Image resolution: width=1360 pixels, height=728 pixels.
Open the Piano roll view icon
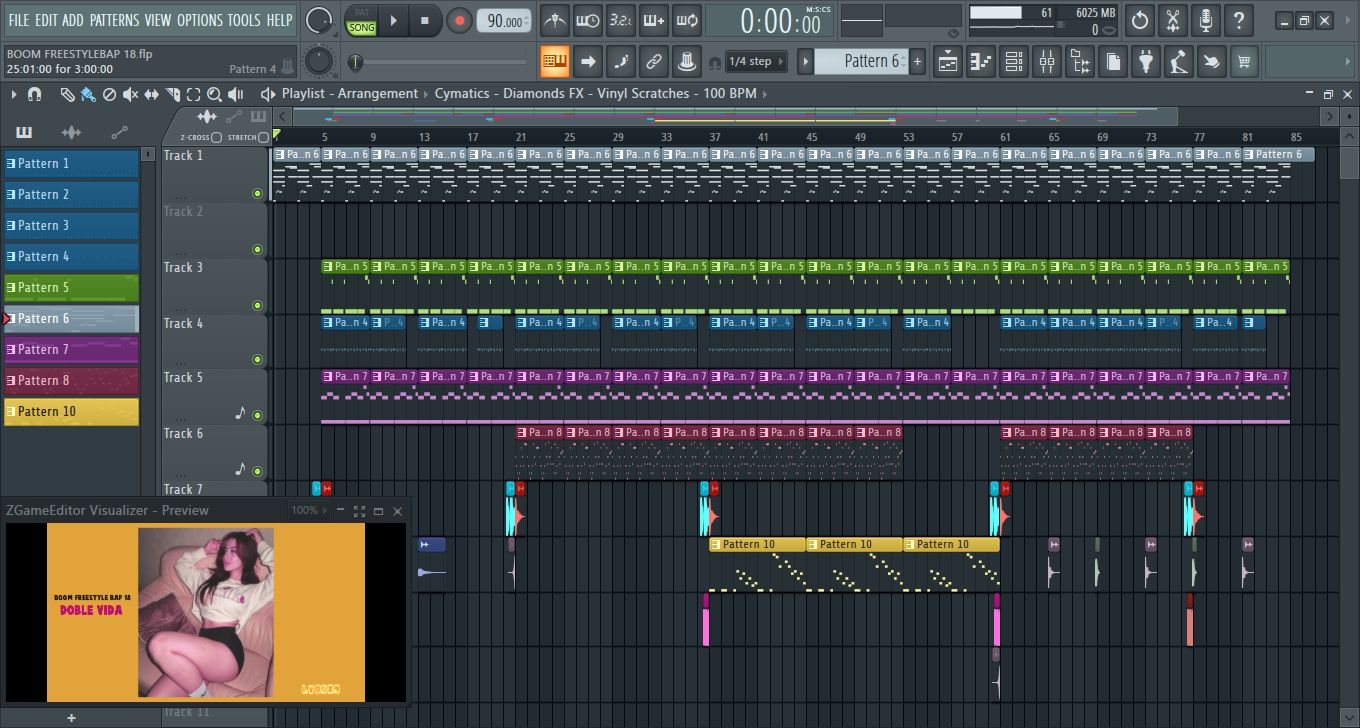tap(981, 61)
